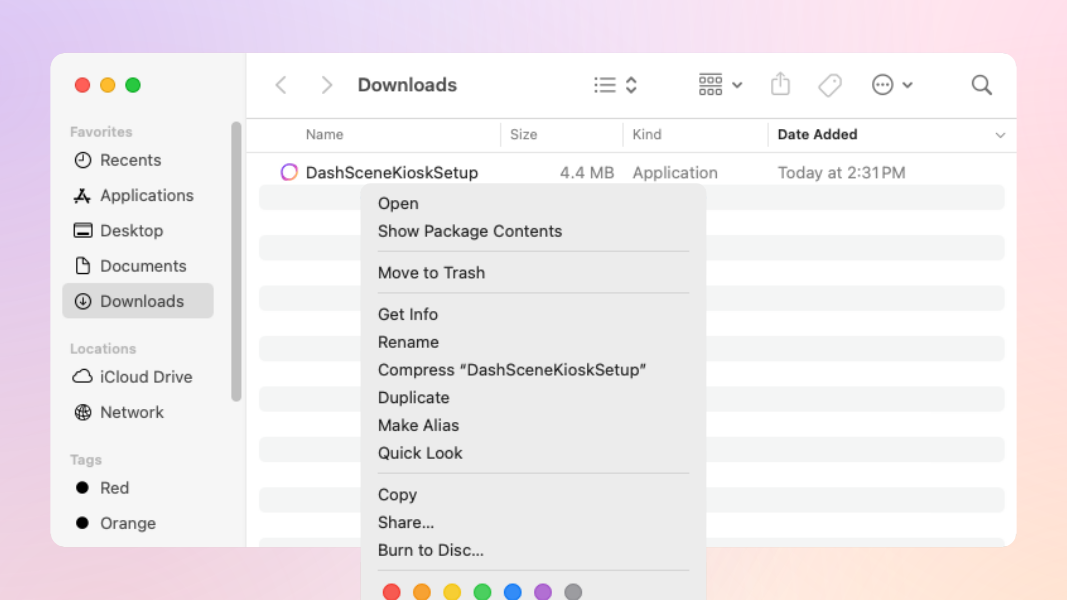Apply the orange tag color dot
This screenshot has width=1067, height=600.
[x=422, y=592]
